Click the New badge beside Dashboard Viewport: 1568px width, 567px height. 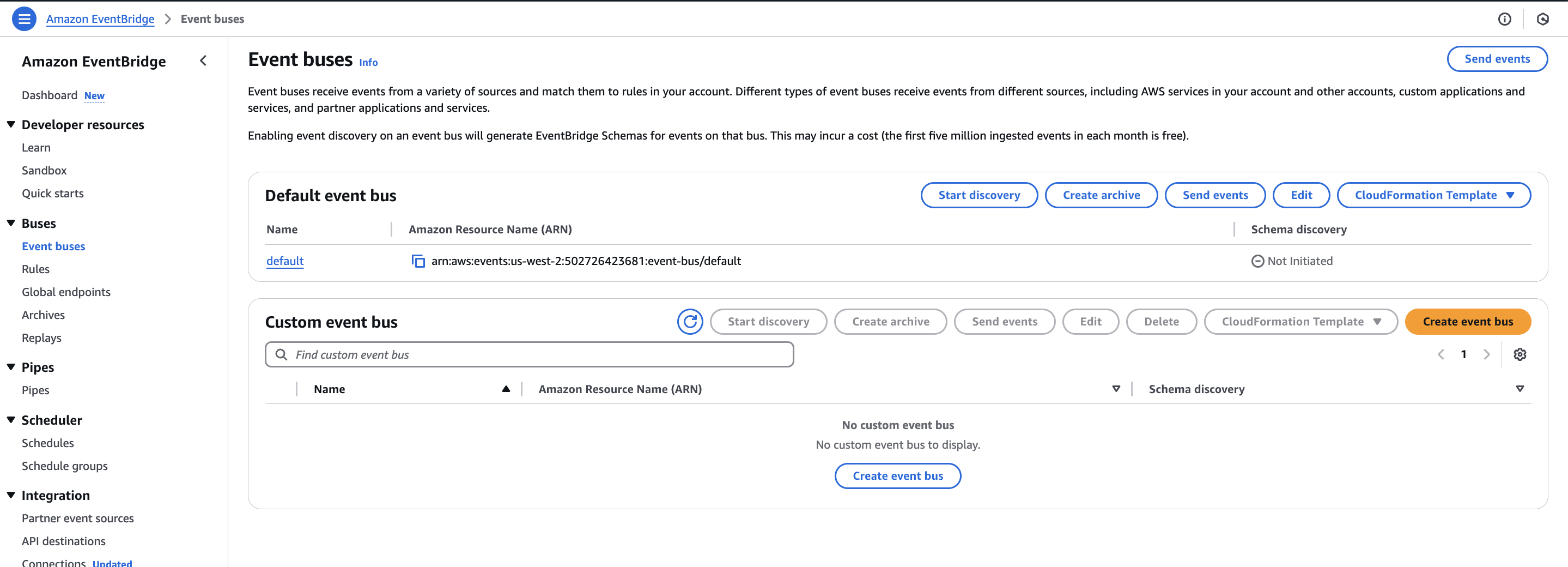[x=94, y=96]
